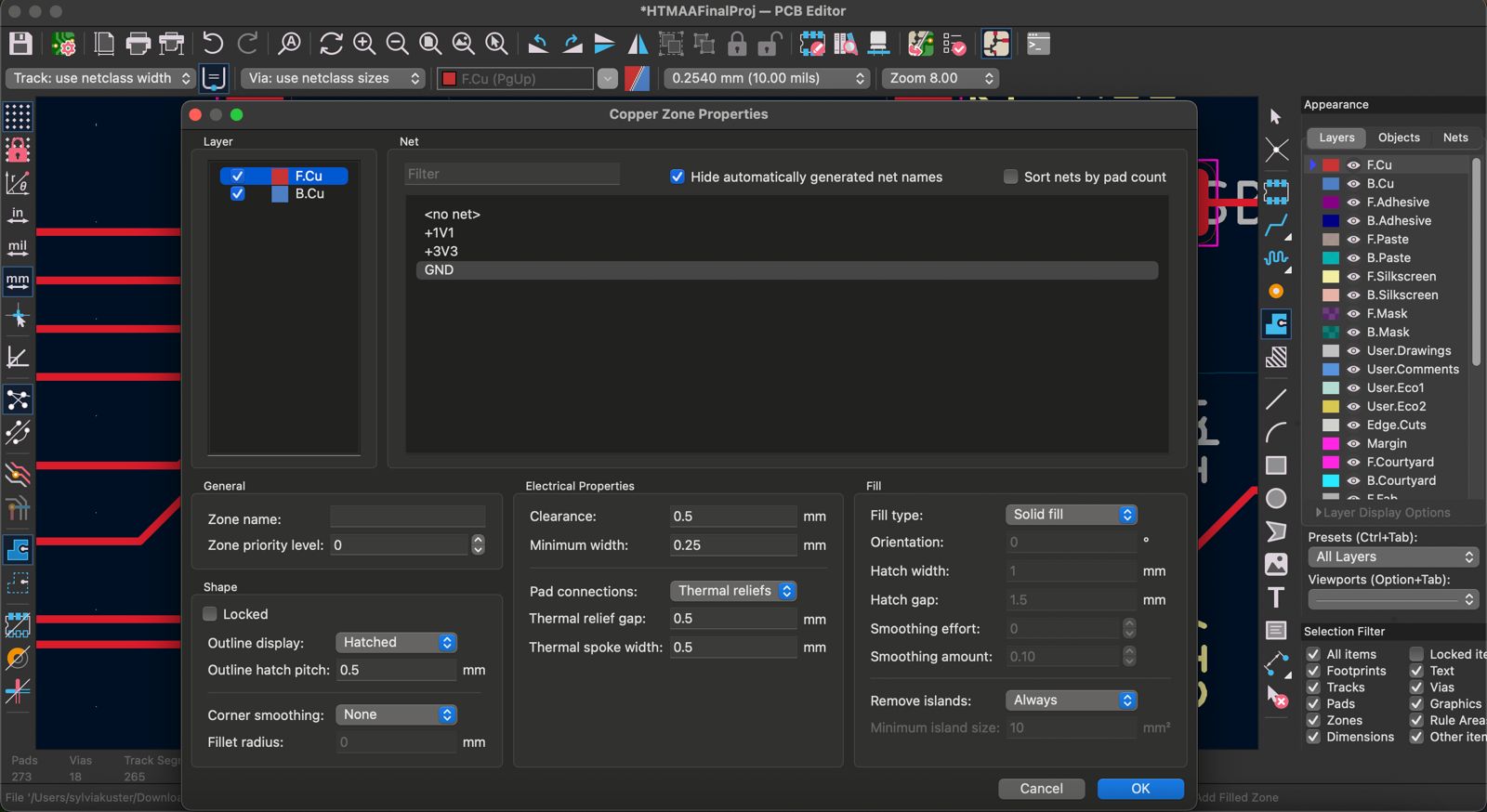Click the B.Cu layer color swatch

point(1331,184)
